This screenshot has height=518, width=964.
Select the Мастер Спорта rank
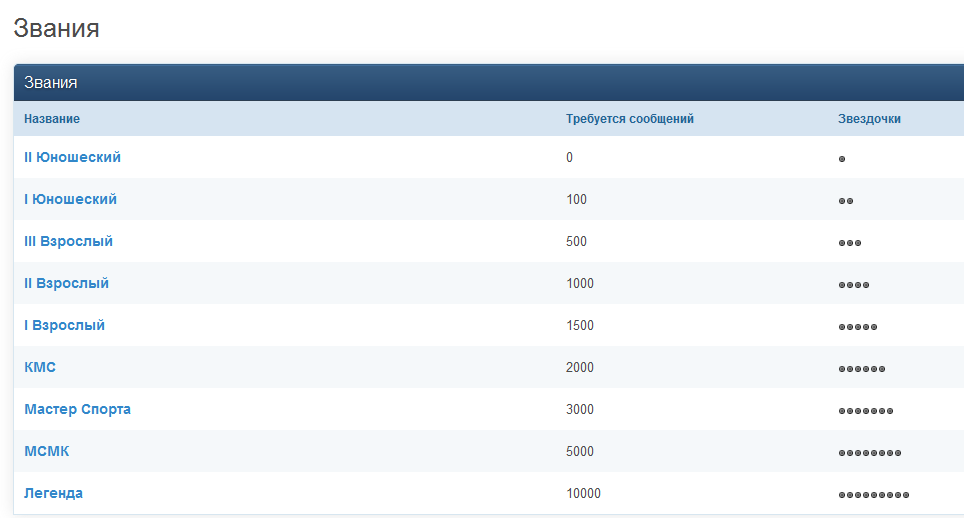click(77, 409)
